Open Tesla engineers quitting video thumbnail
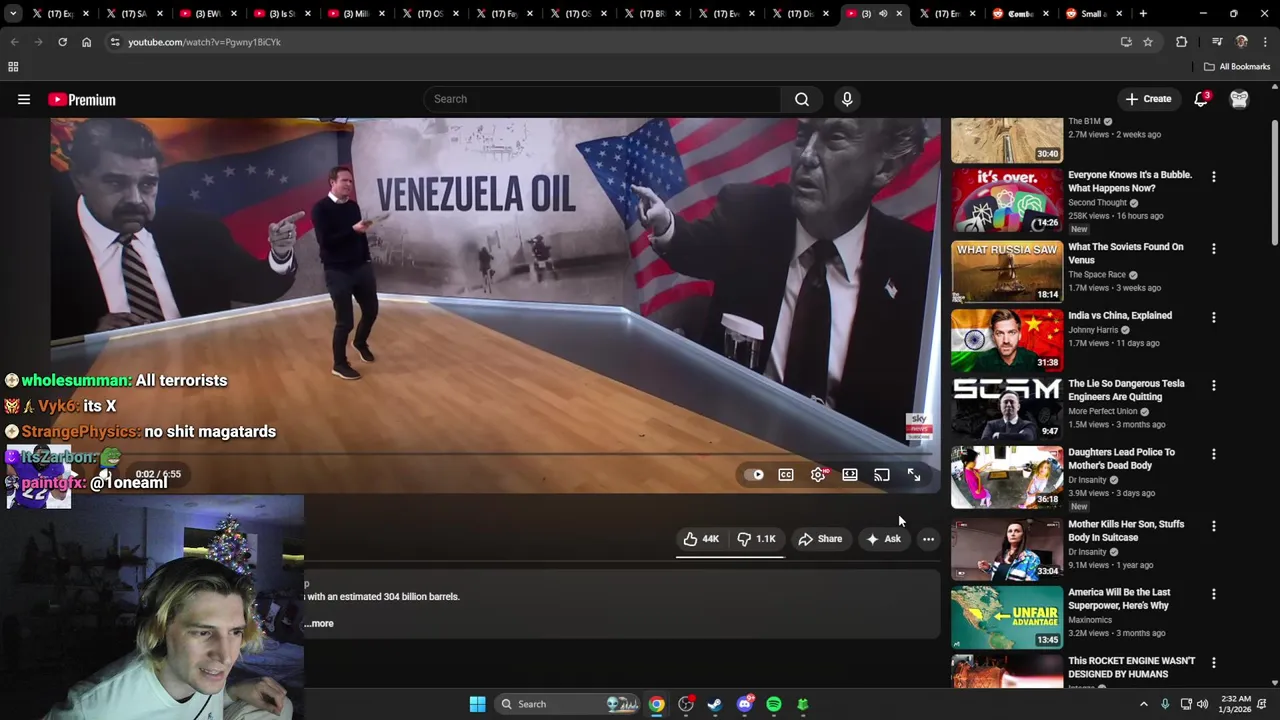This screenshot has width=1280, height=720. [1007, 408]
